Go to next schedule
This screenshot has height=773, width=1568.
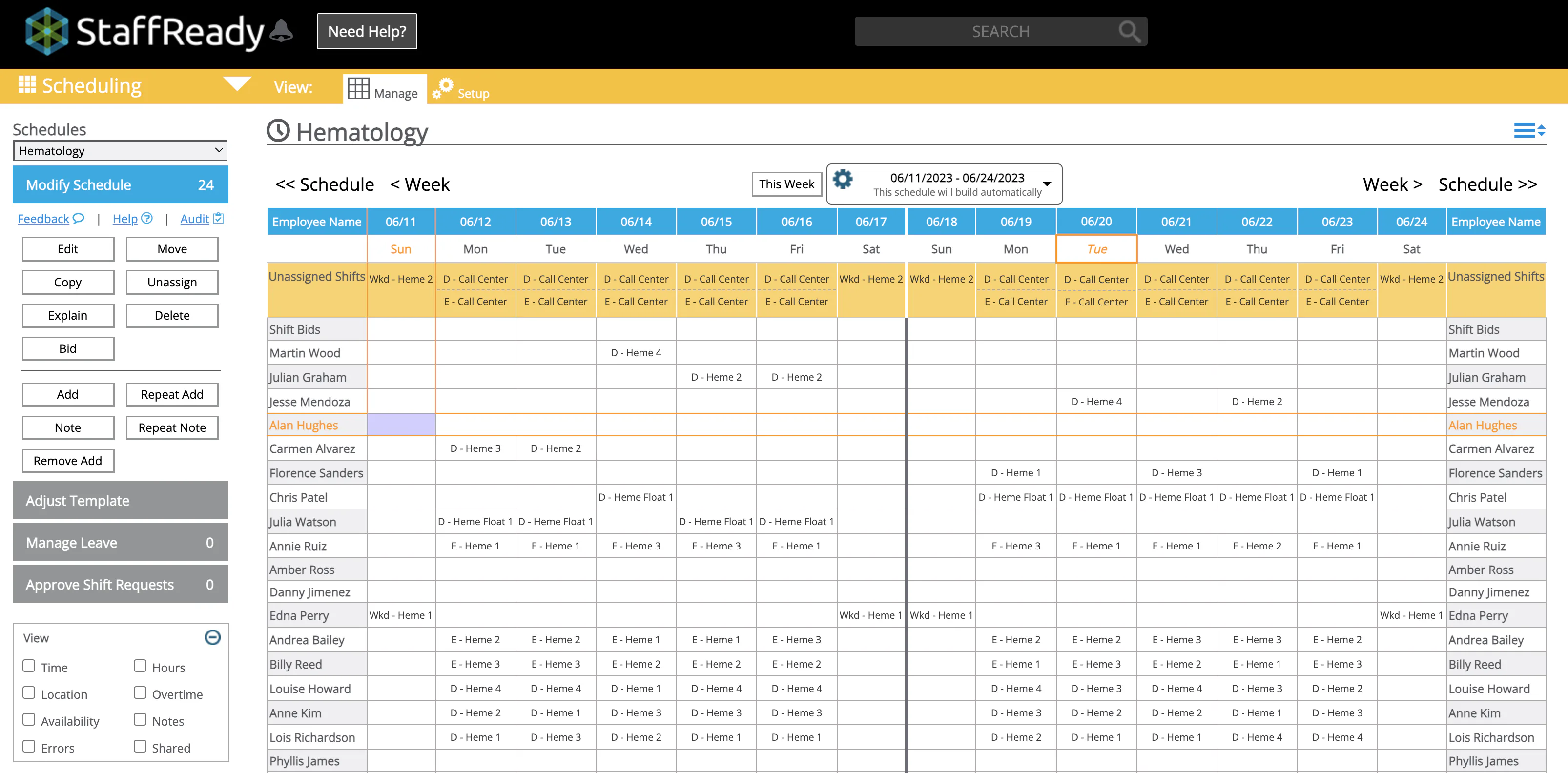(x=1487, y=184)
